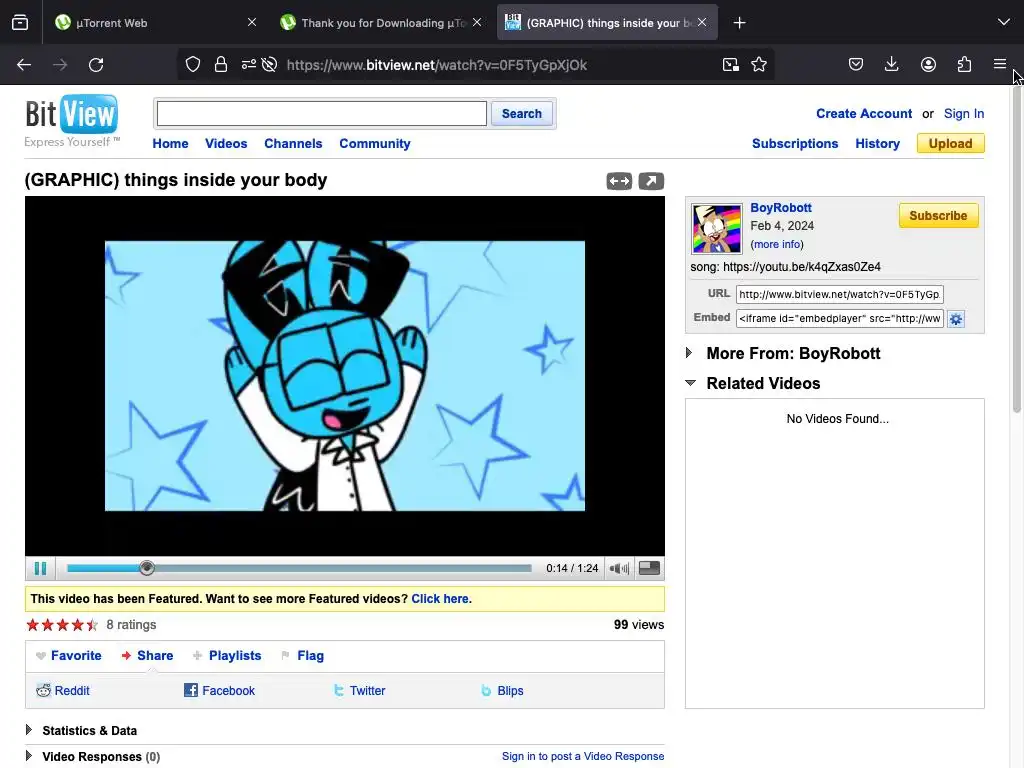This screenshot has width=1024, height=768.
Task: Click the BitView logo
Action: point(72,121)
